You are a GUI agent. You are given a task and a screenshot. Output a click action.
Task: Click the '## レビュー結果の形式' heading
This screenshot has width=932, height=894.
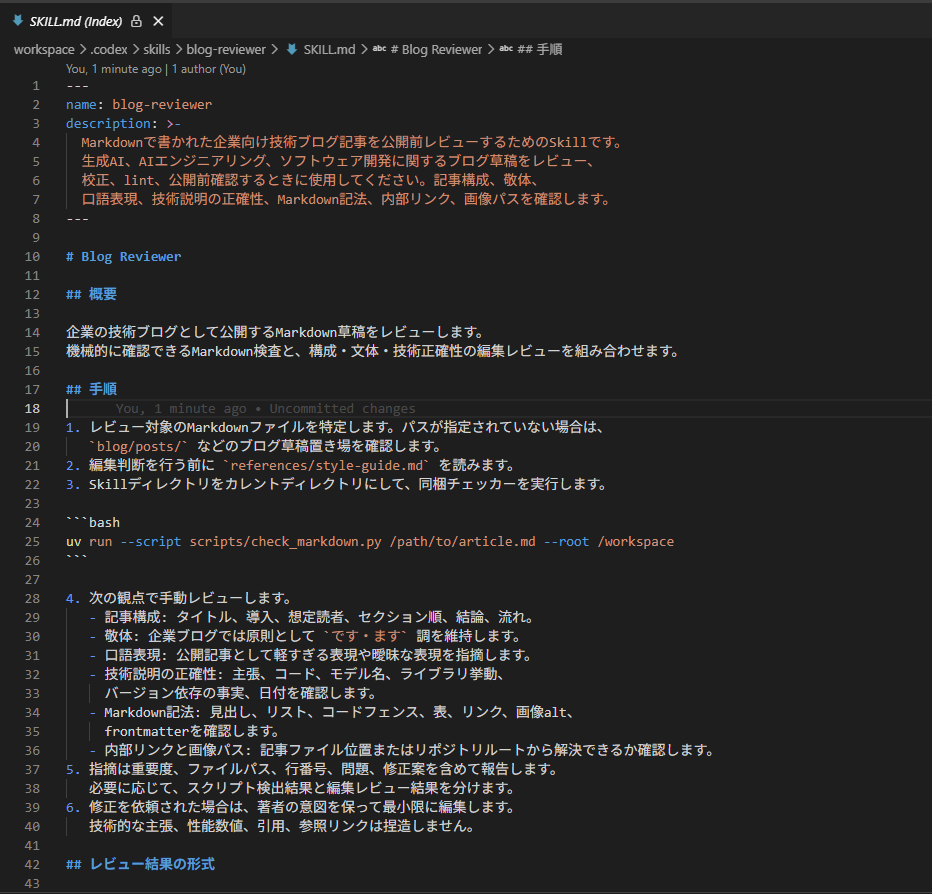[x=140, y=864]
